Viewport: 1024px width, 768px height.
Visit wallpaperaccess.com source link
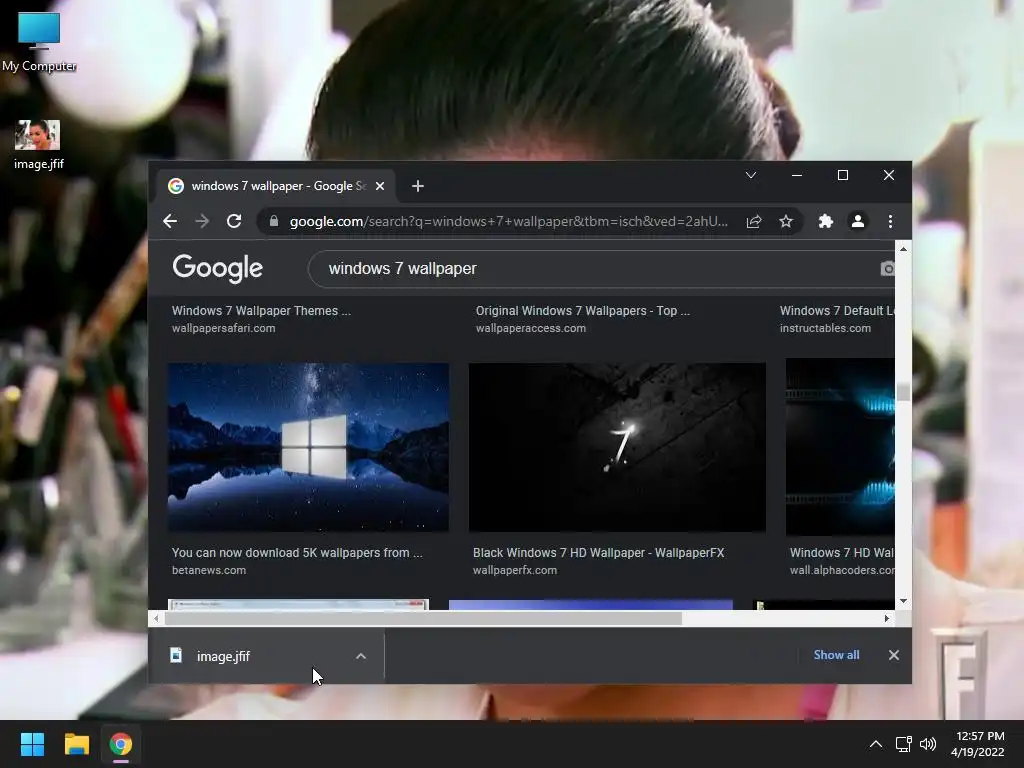coord(530,328)
